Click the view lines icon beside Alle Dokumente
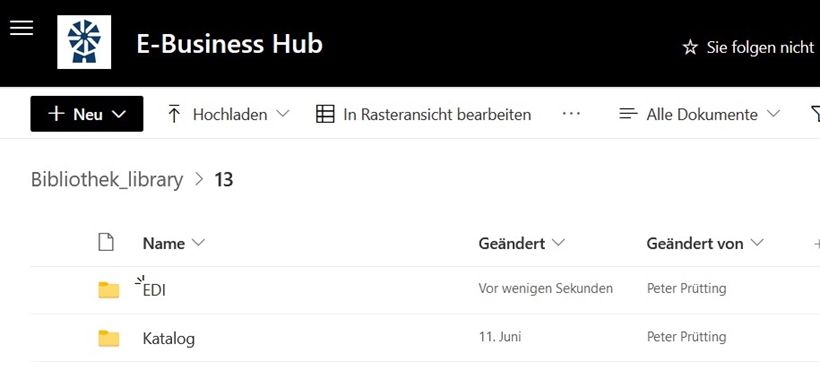The width and height of the screenshot is (820, 370). 628,113
